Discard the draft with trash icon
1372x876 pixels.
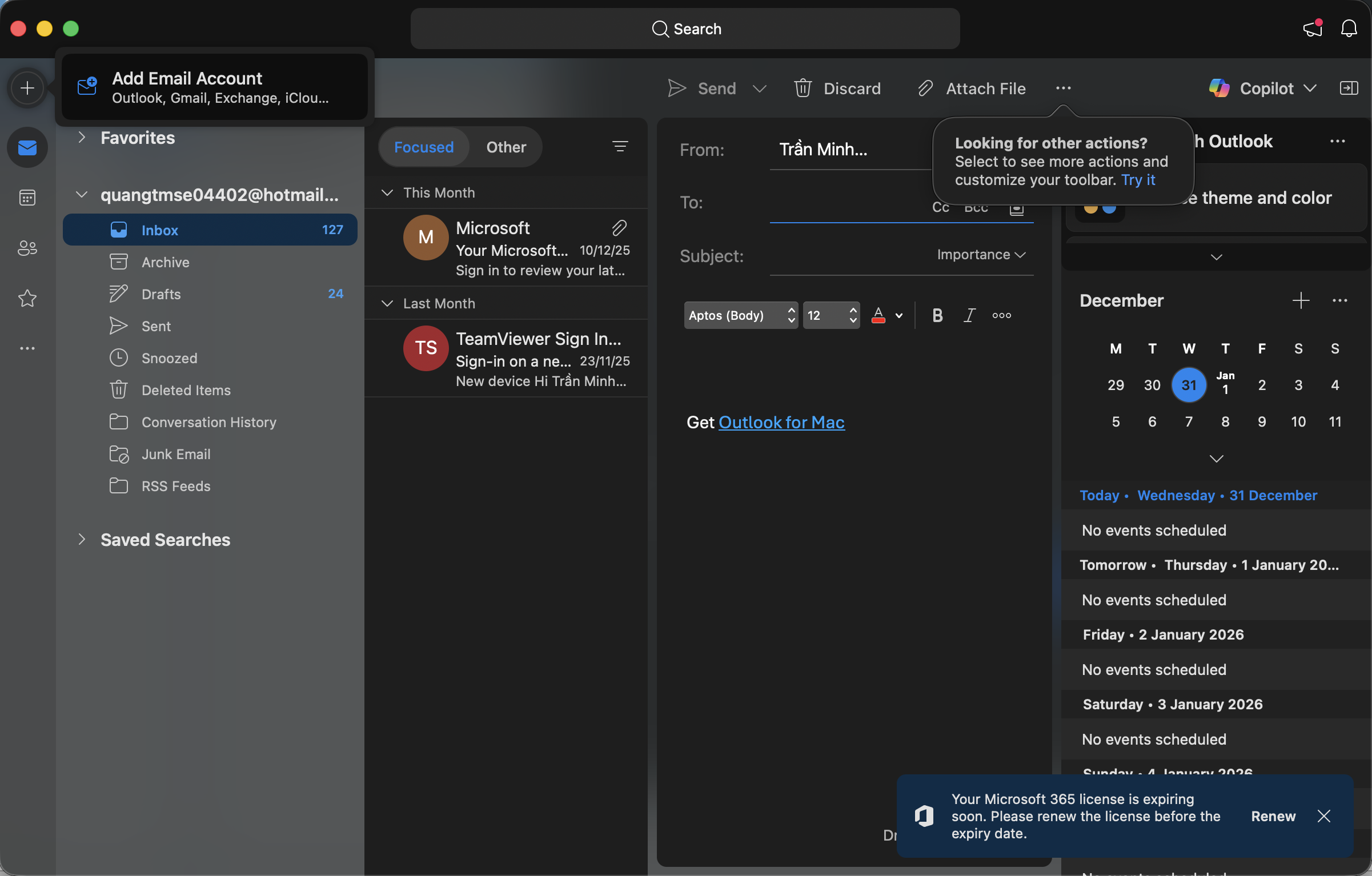click(x=803, y=89)
